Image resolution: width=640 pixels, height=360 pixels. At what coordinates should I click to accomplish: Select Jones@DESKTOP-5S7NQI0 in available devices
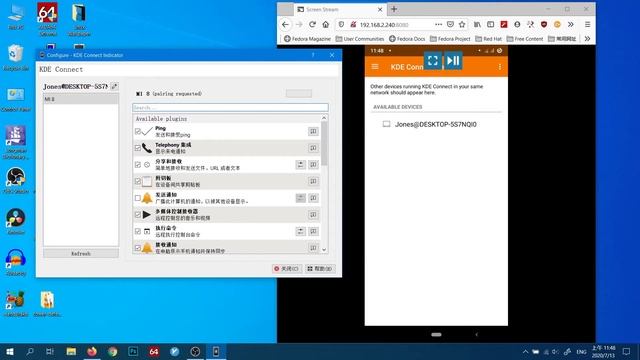click(x=436, y=124)
